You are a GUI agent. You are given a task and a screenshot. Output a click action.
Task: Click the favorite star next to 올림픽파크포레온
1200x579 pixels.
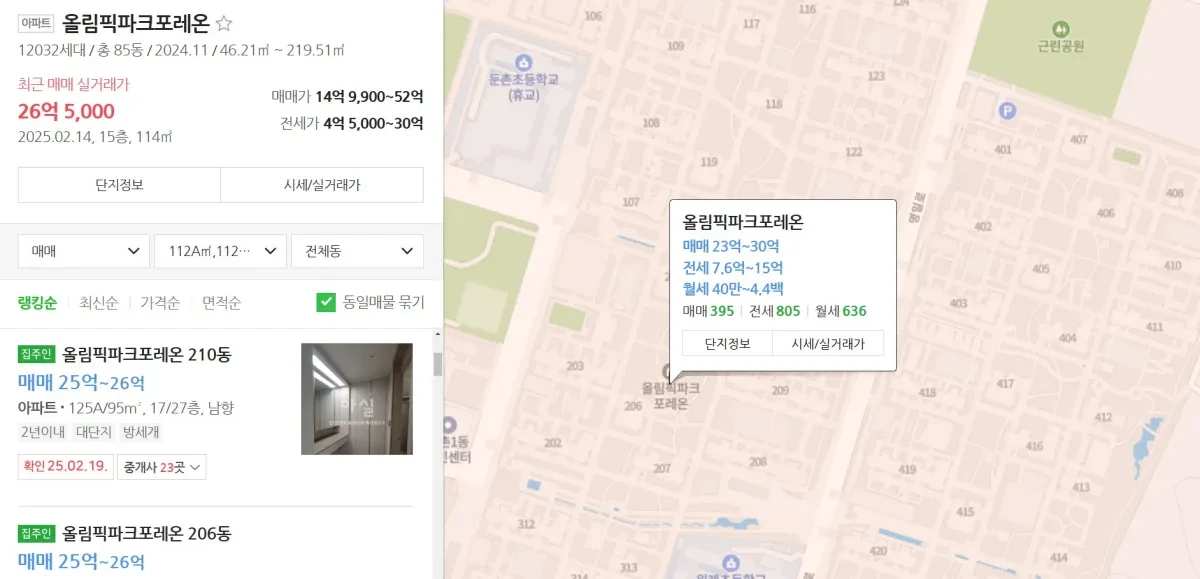click(224, 23)
